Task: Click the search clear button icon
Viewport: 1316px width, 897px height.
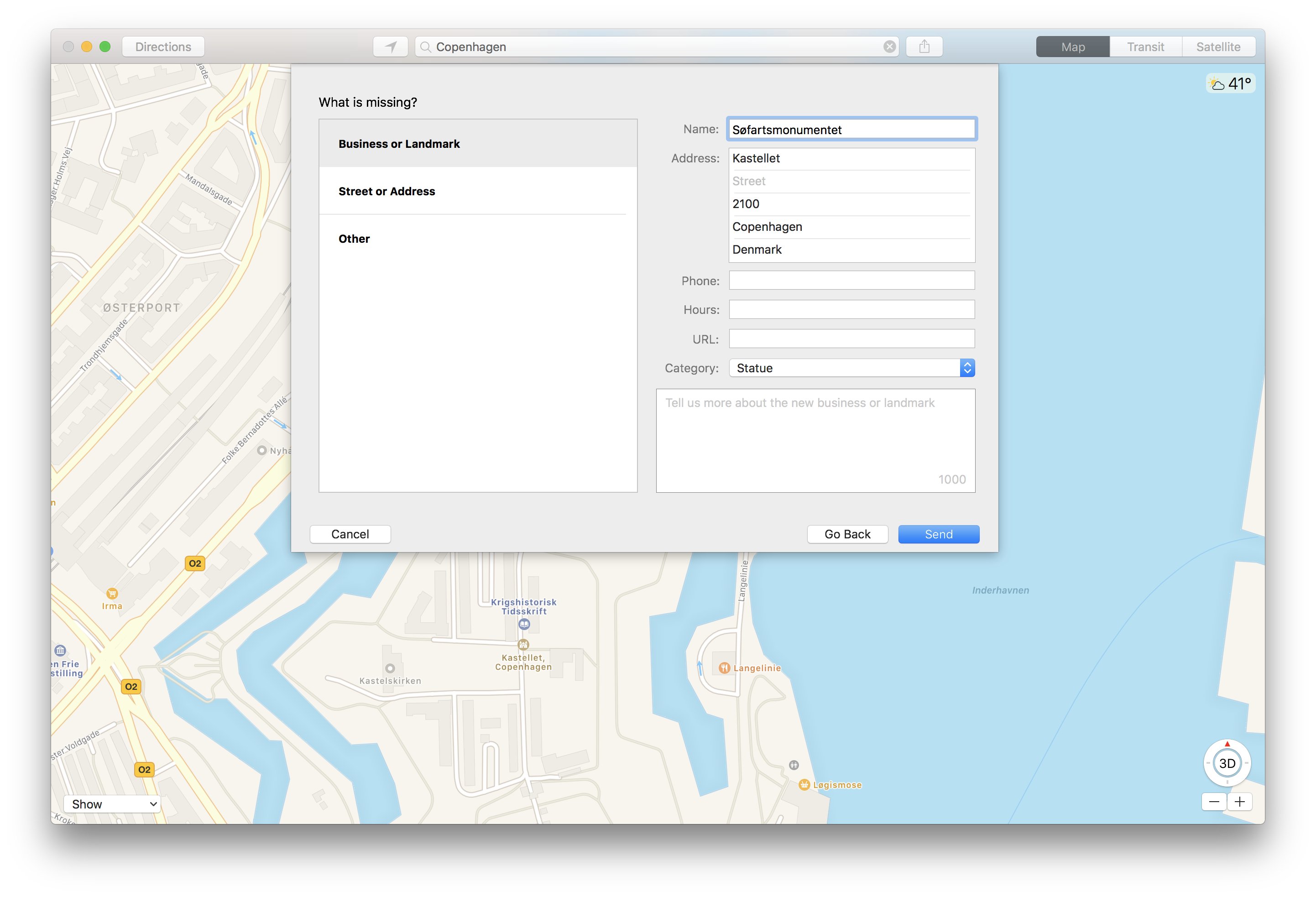Action: coord(889,46)
